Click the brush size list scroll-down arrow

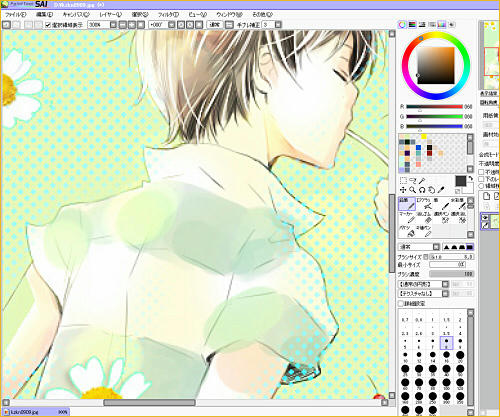pos(470,413)
